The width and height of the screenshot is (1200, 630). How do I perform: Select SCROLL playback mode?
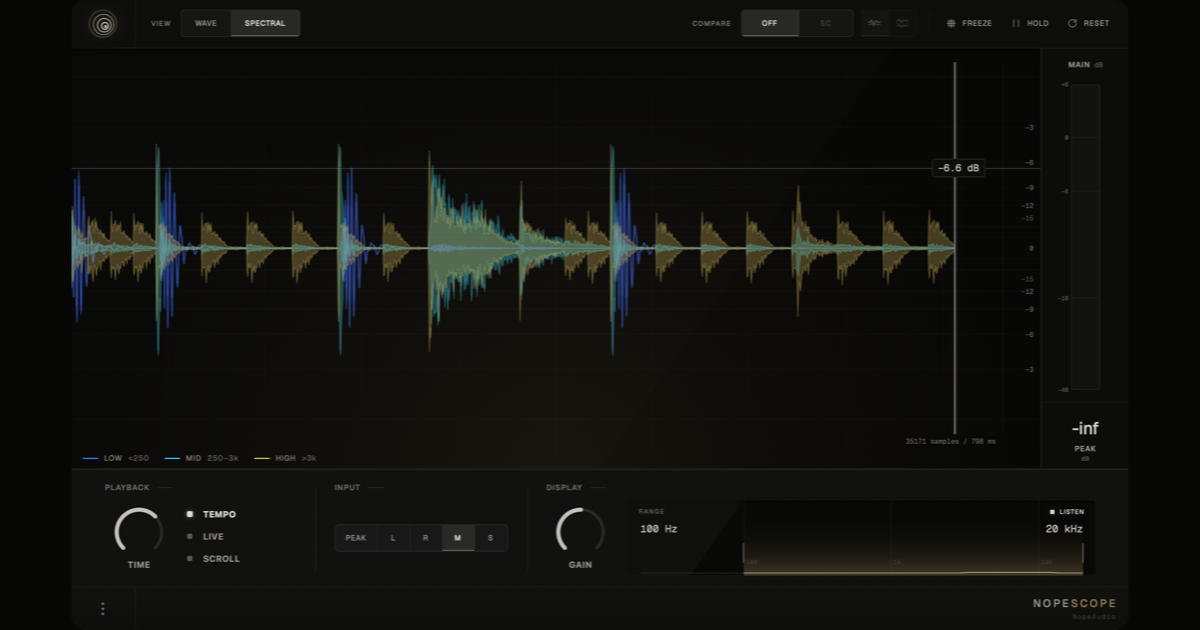214,558
